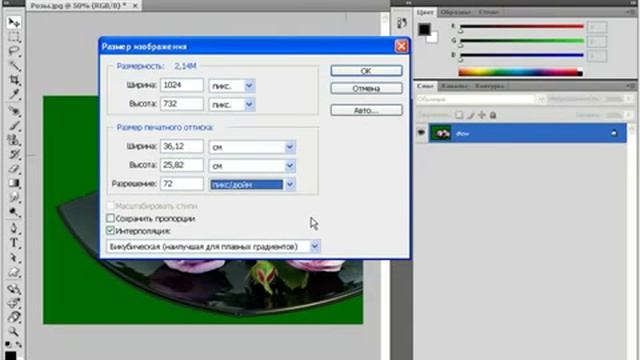The height and width of the screenshot is (360, 640).
Task: Select the Blur tool
Action: pyautogui.click(x=13, y=198)
